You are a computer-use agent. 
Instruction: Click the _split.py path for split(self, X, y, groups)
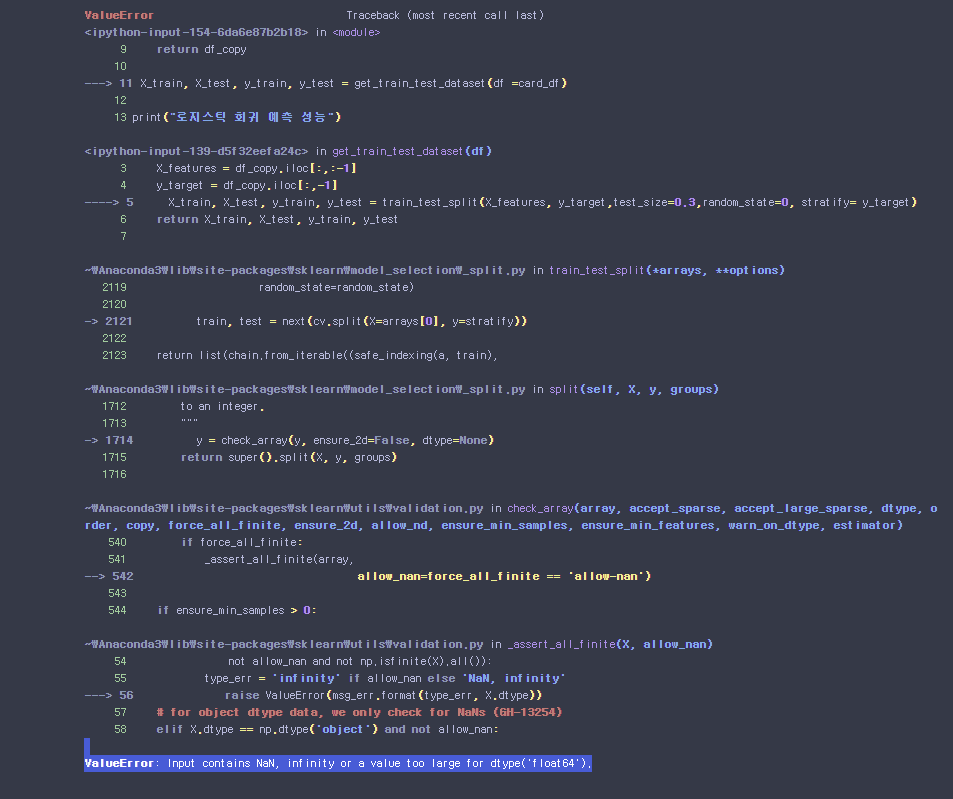[305, 389]
